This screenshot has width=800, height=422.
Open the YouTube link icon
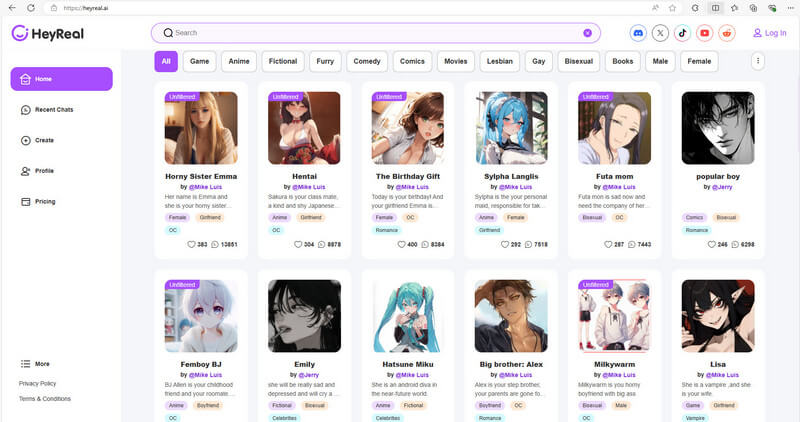tap(705, 33)
